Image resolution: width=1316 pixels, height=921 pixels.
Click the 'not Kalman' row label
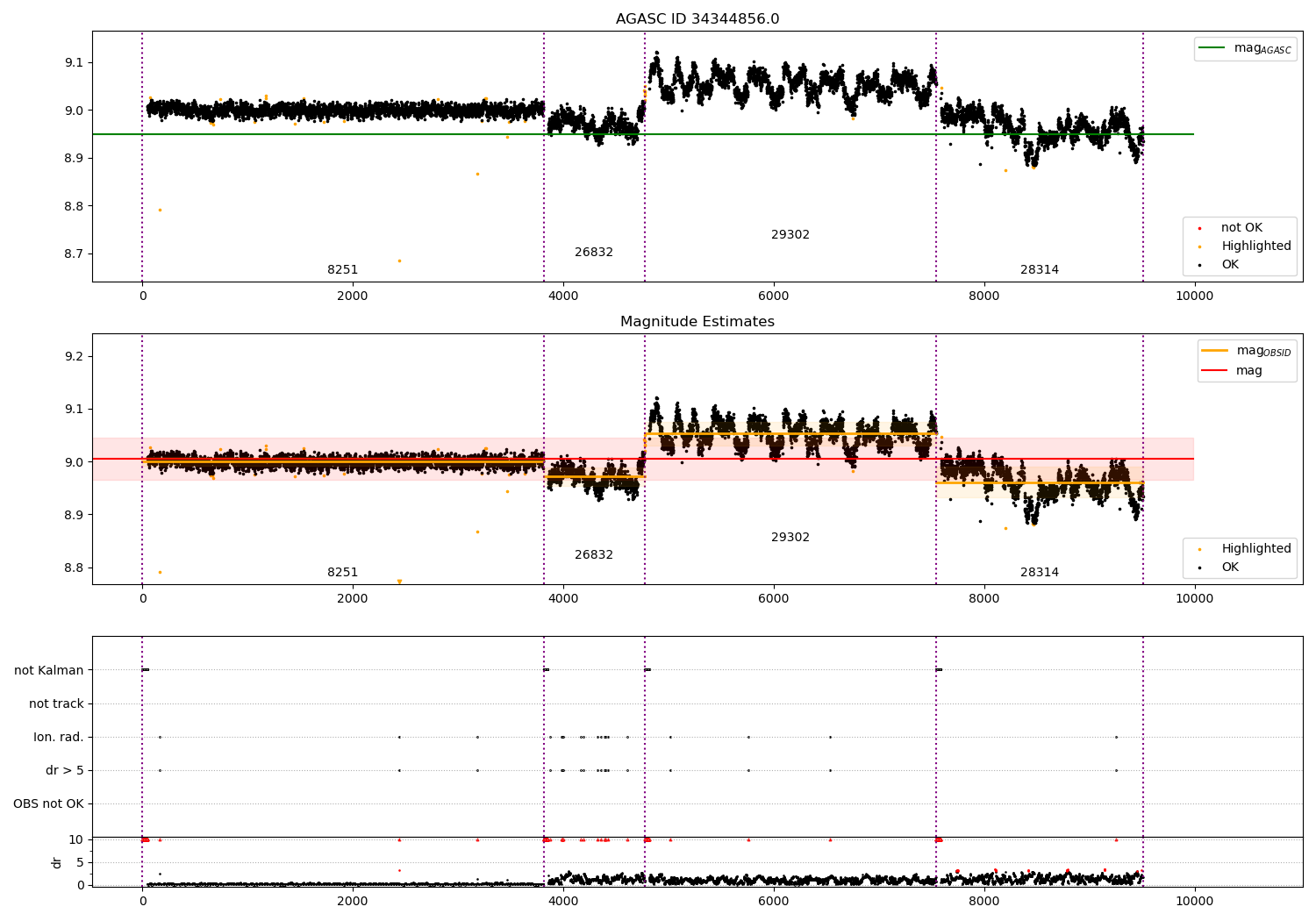click(x=49, y=670)
